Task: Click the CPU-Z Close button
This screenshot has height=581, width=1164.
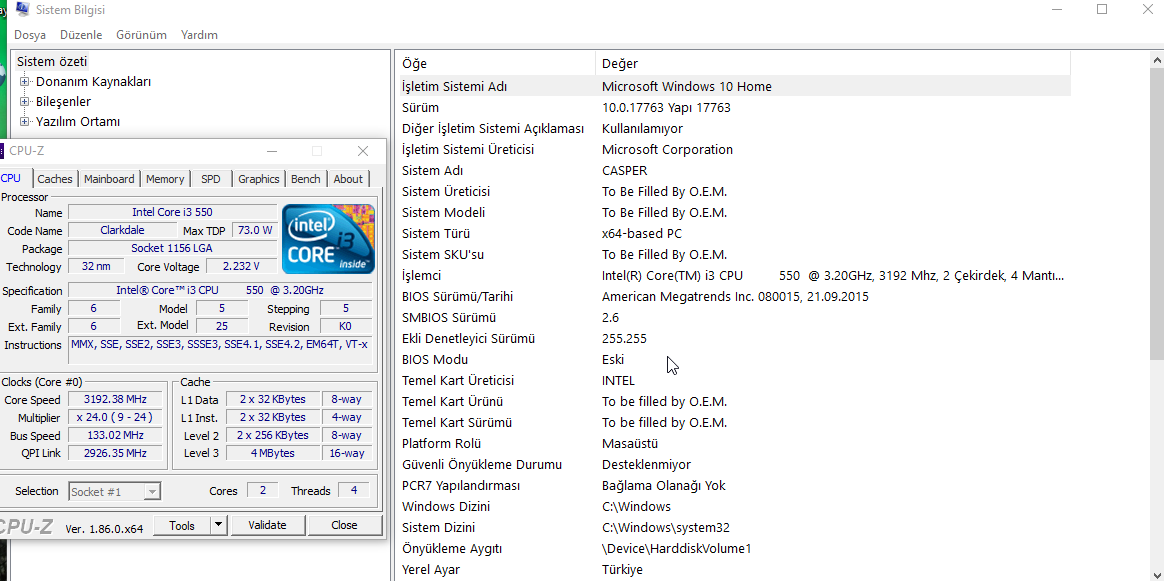Action: 344,525
